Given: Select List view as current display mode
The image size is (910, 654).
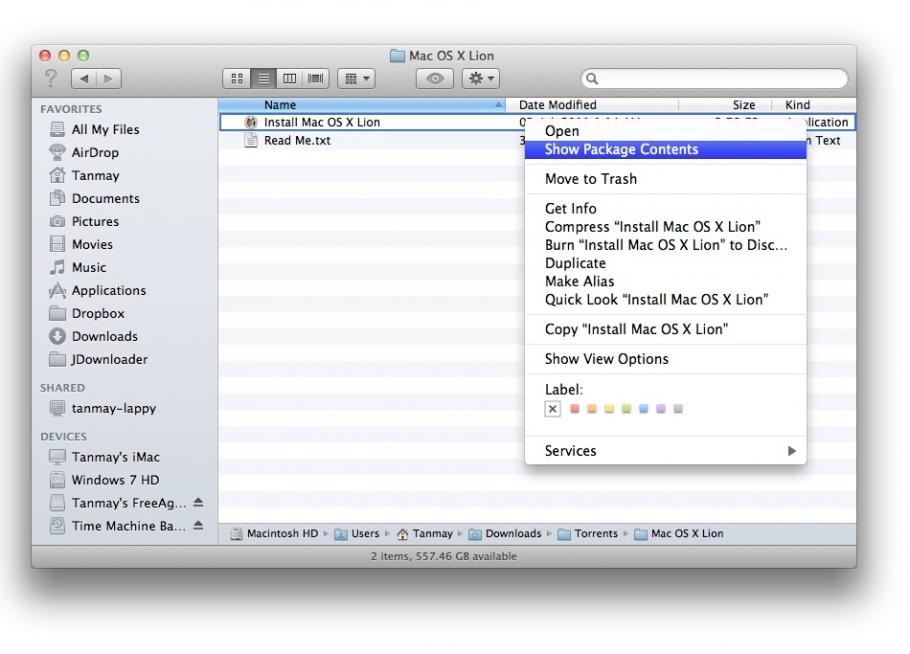Looking at the screenshot, I should pos(263,78).
